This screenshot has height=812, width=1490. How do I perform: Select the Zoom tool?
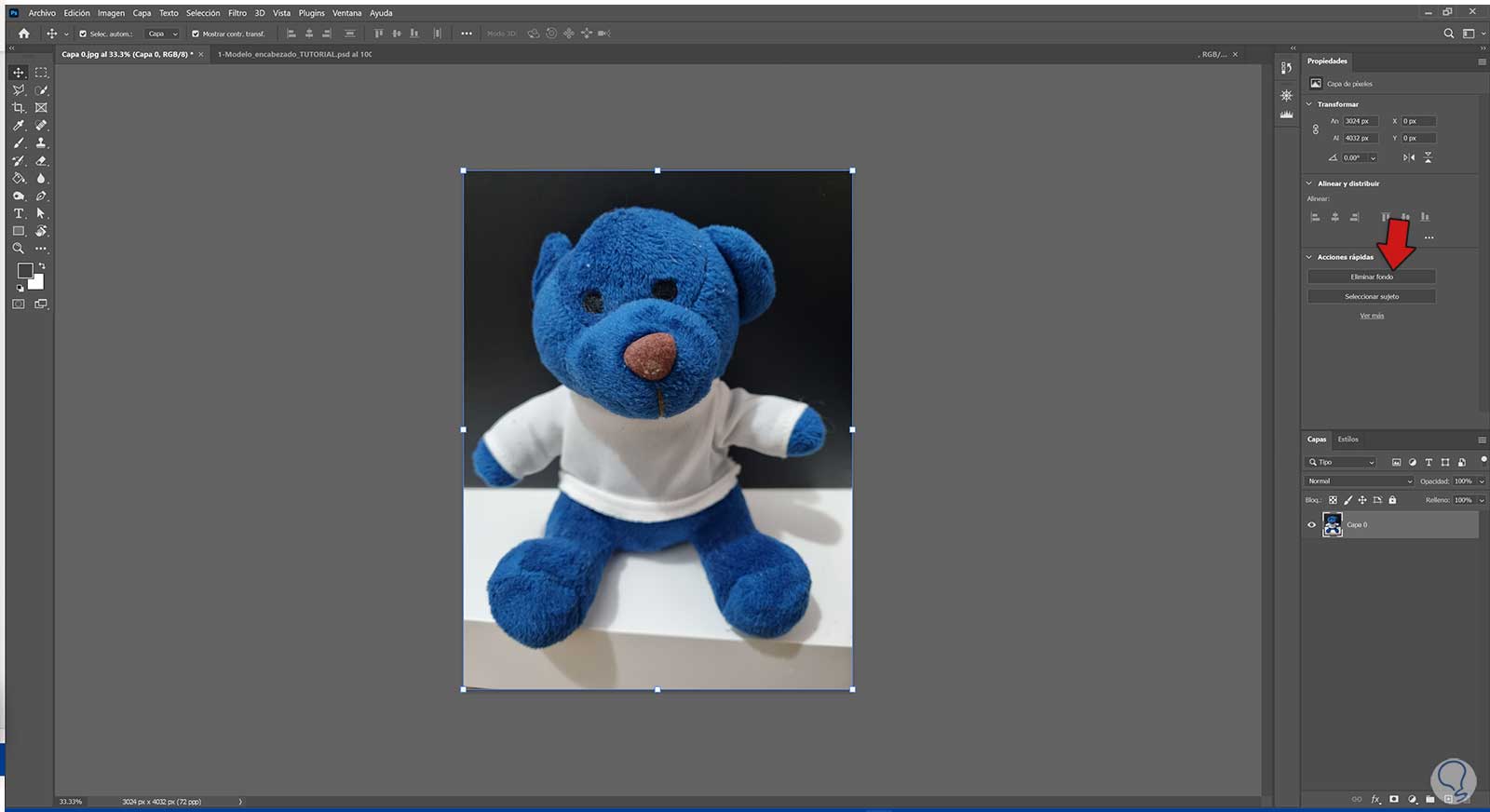pos(18,249)
